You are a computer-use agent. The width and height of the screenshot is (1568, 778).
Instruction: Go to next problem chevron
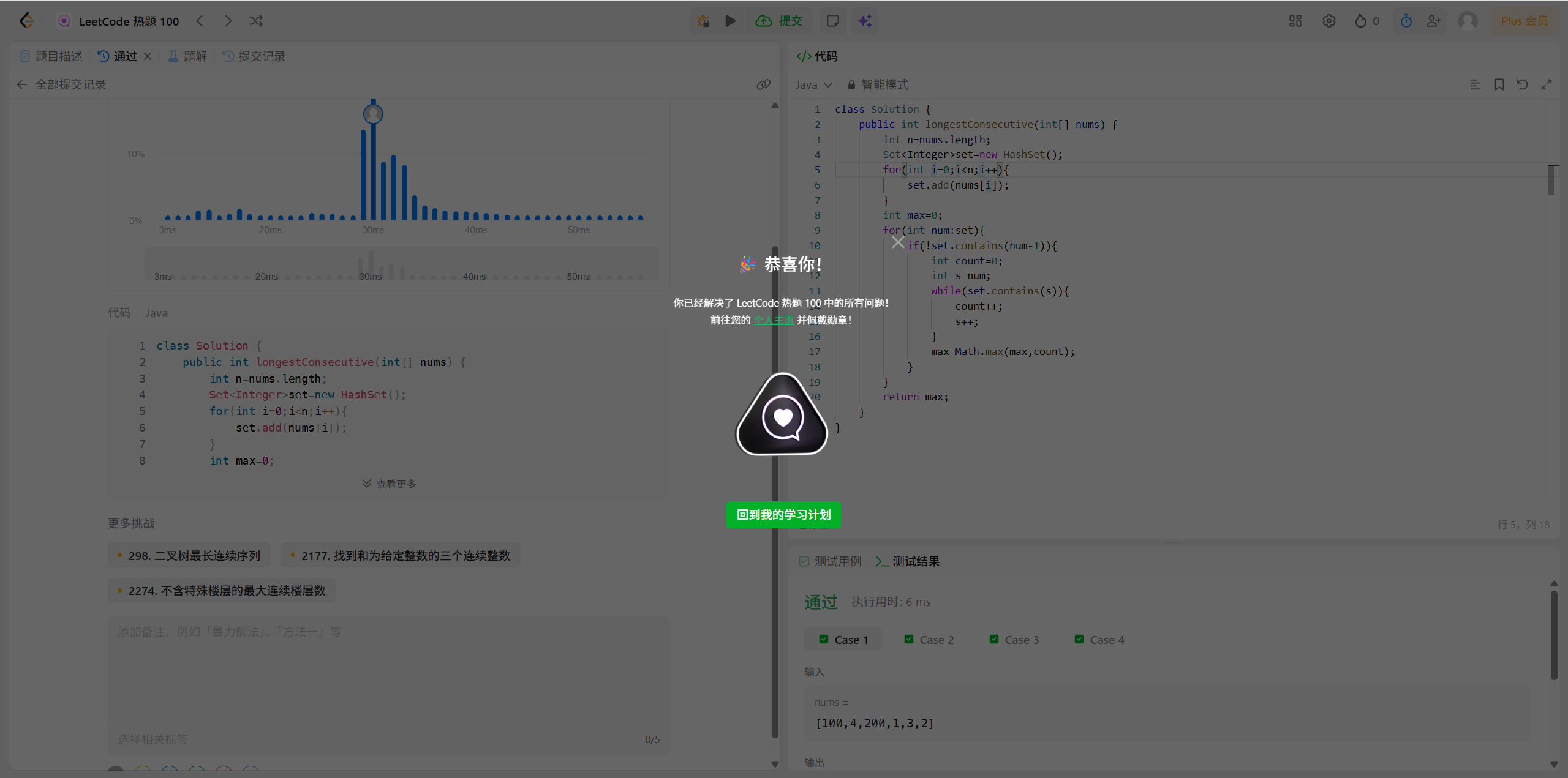click(228, 21)
